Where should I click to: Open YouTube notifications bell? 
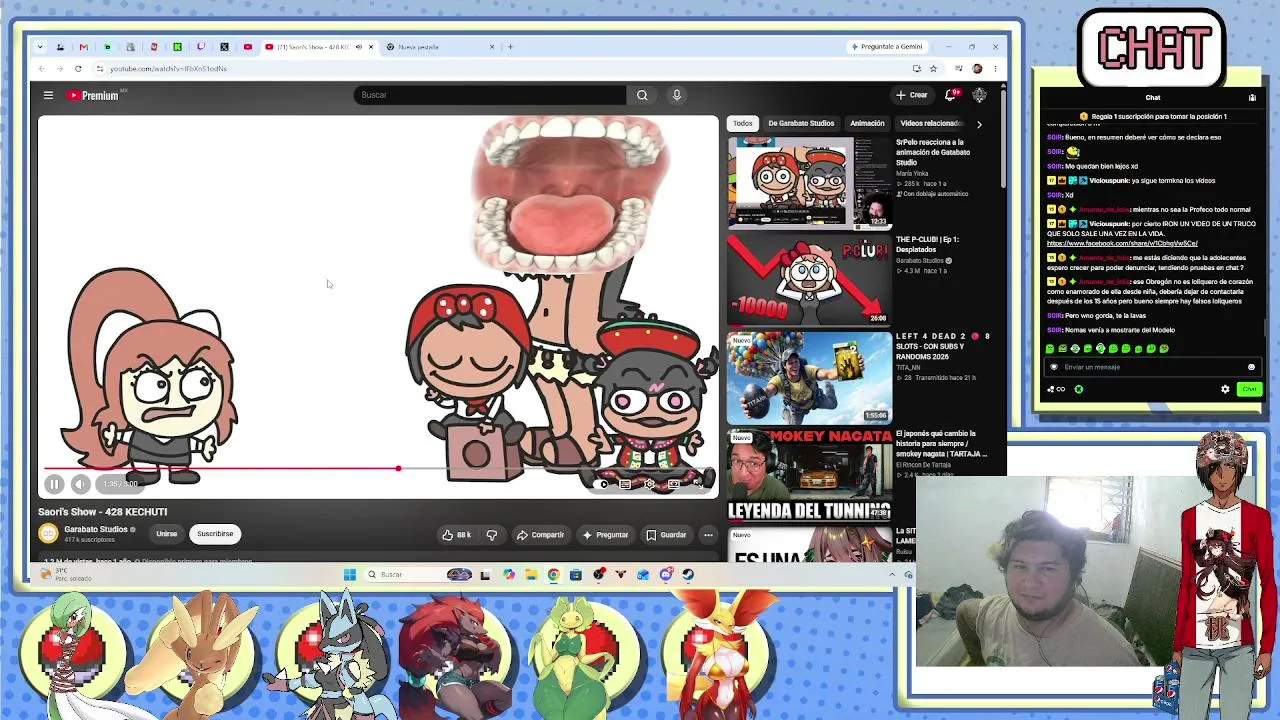(951, 95)
